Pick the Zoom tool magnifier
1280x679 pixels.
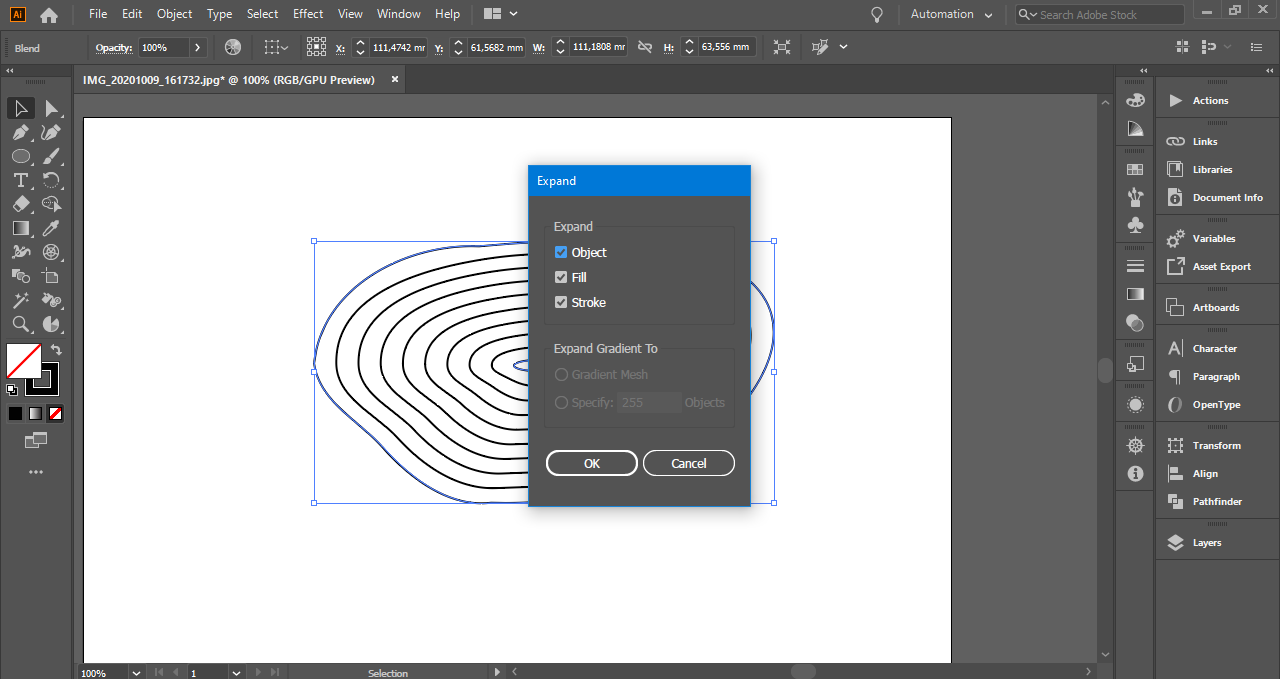(x=20, y=324)
